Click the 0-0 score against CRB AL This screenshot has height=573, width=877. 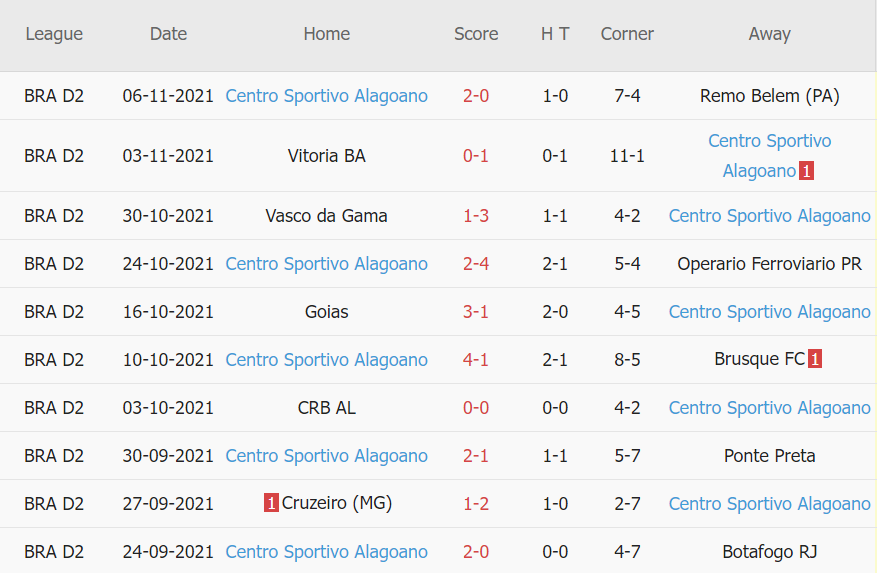pos(476,408)
